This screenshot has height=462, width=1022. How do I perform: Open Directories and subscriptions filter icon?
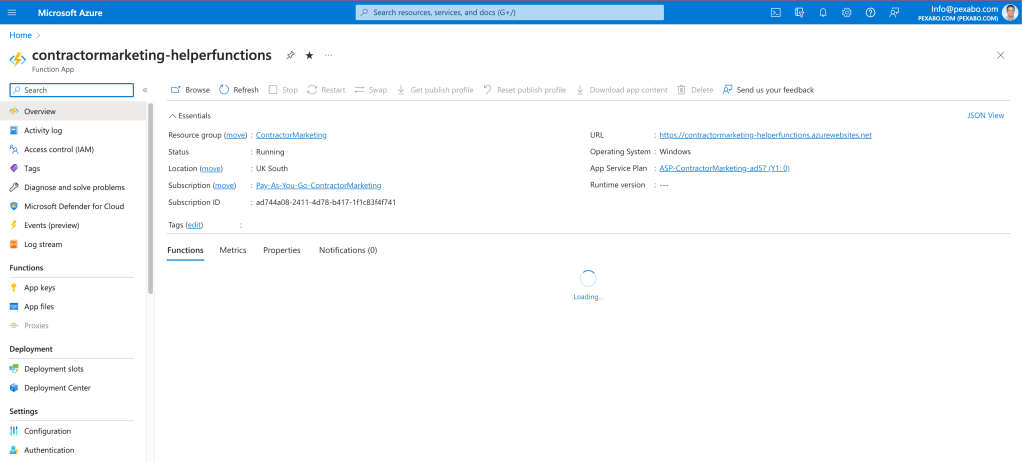[799, 12]
